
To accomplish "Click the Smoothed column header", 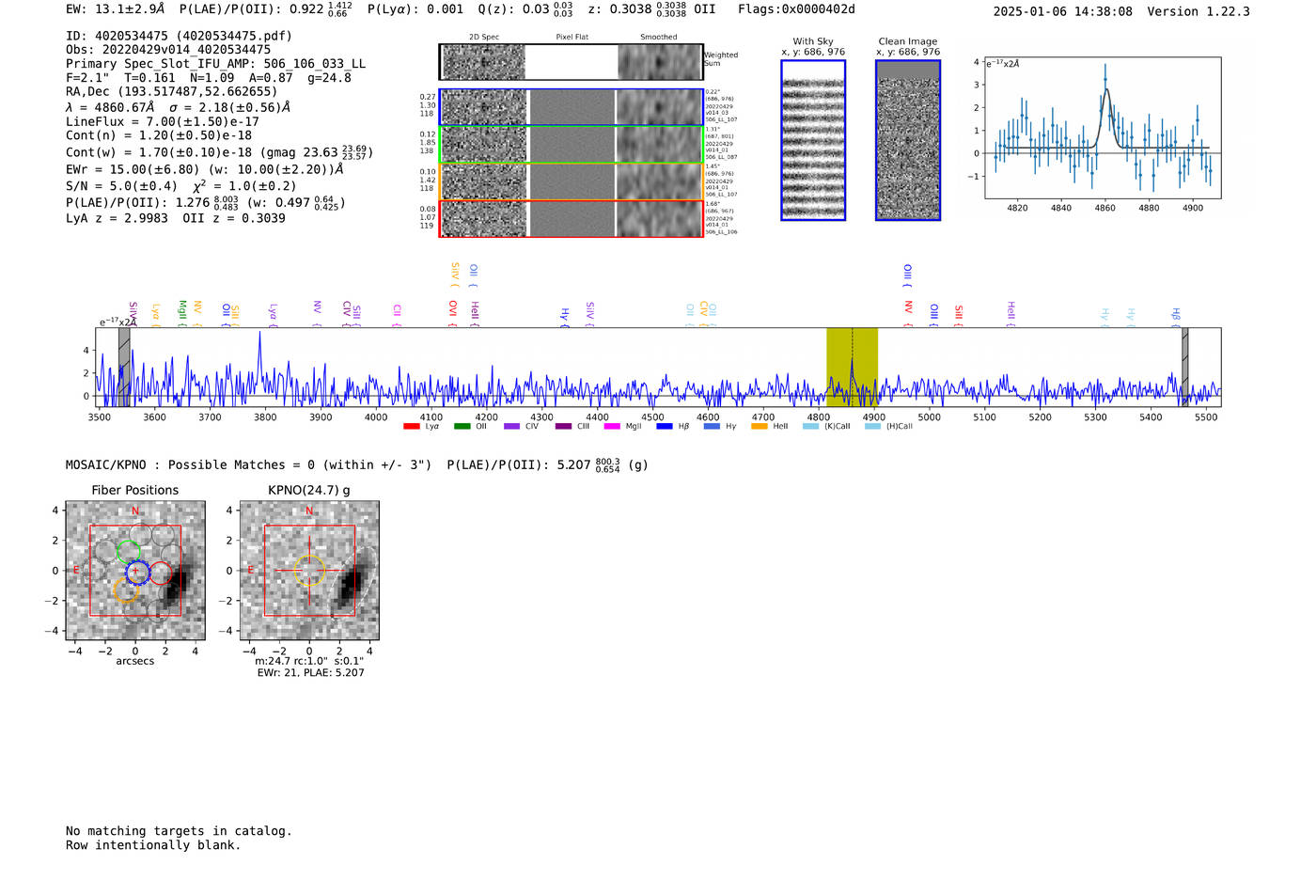I will tap(658, 37).
